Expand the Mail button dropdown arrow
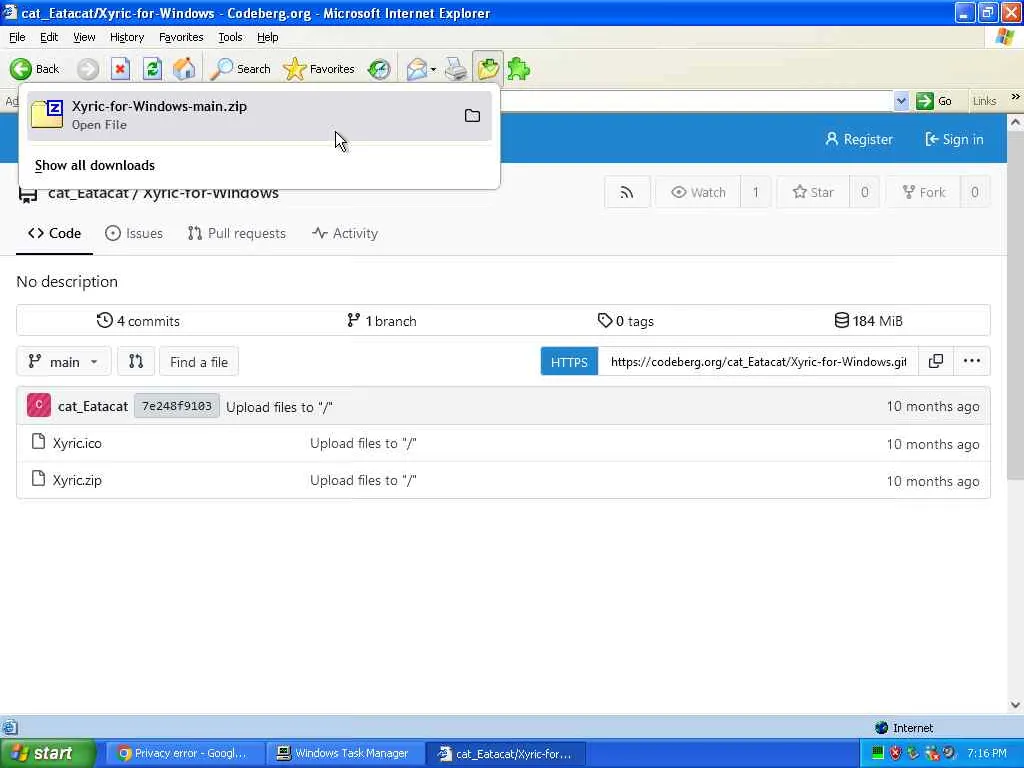The width and height of the screenshot is (1024, 768). click(x=433, y=69)
